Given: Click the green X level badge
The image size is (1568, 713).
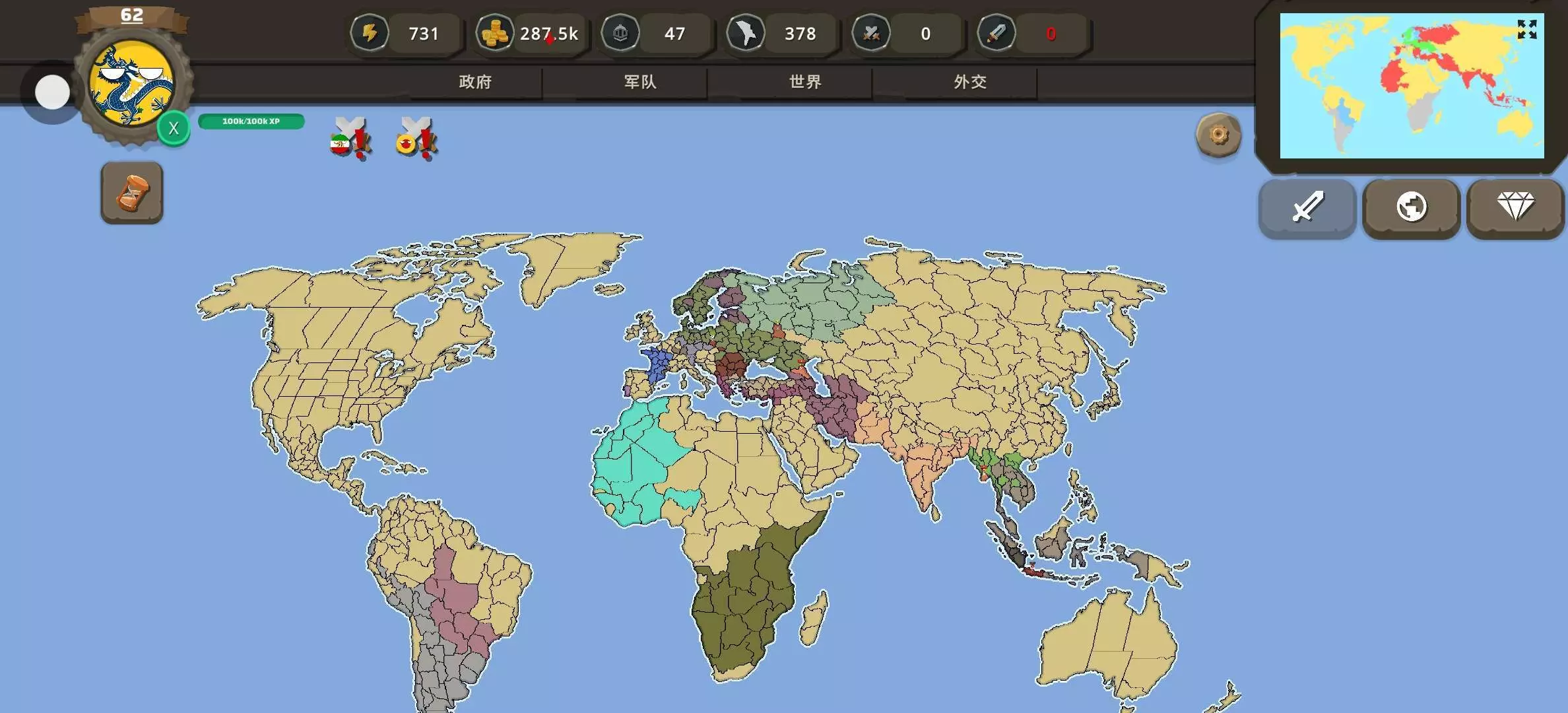Looking at the screenshot, I should coord(174,128).
